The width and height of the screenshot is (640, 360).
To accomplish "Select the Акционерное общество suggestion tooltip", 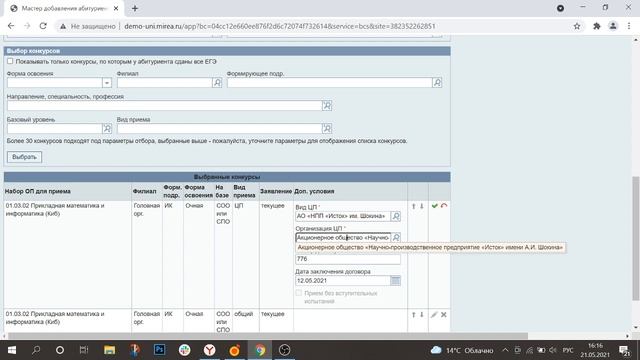I will (x=430, y=247).
